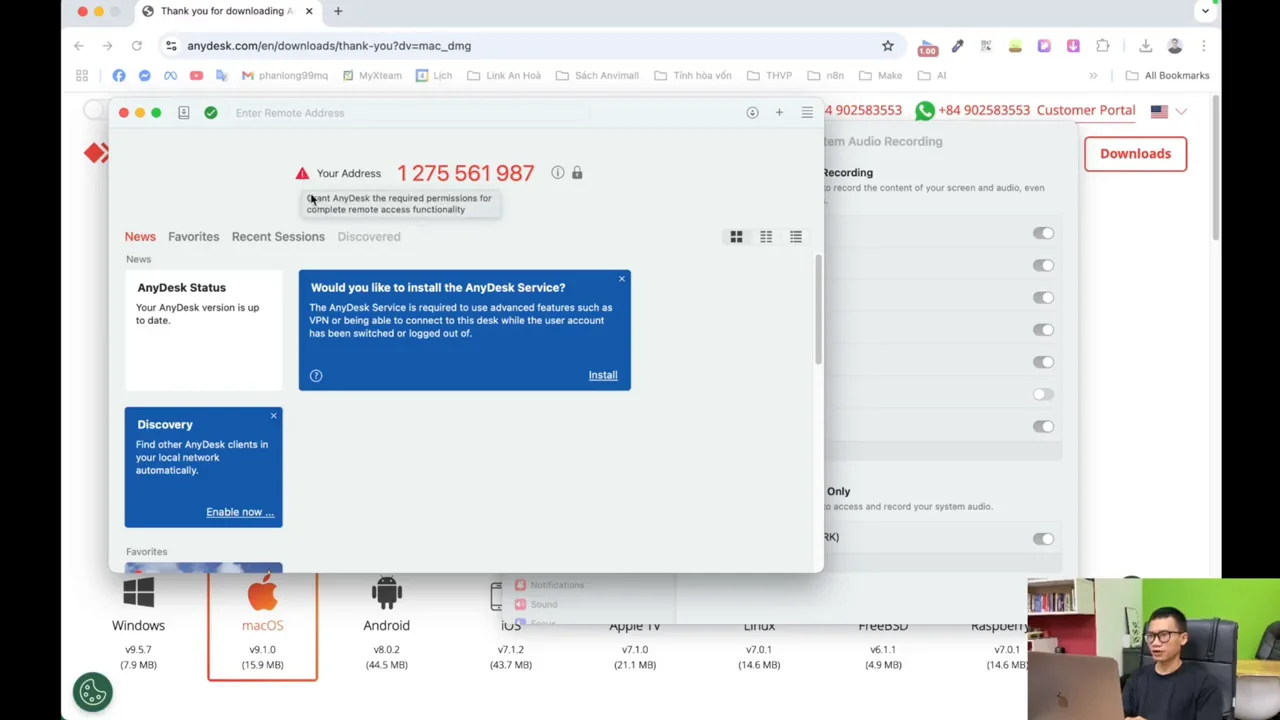
Task: Open the Sách Anvimall bookmark folder
Action: 597,75
